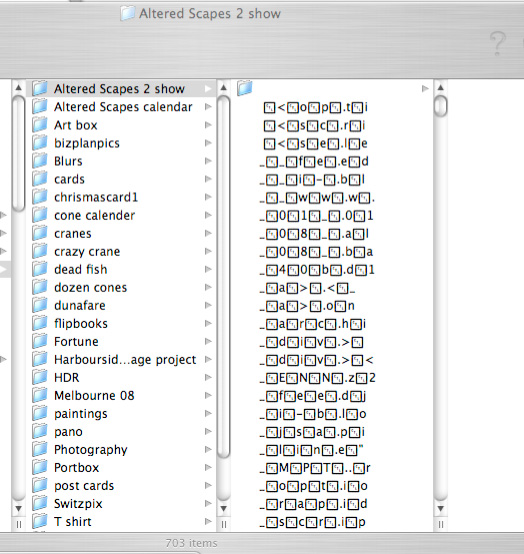Viewport: 524px width, 554px height.
Task: Expand arrow next to dead fish
Action: 208,269
